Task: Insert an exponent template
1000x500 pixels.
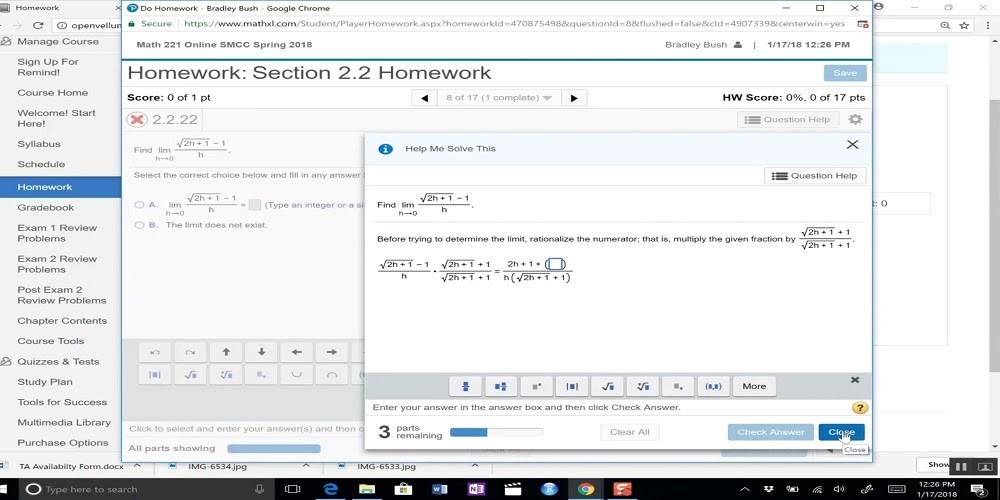Action: [536, 386]
